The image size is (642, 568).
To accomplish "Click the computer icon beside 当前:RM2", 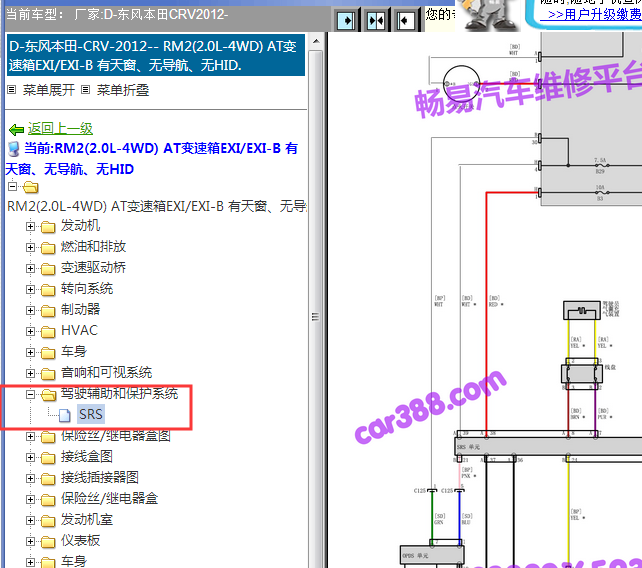I will [x=14, y=149].
